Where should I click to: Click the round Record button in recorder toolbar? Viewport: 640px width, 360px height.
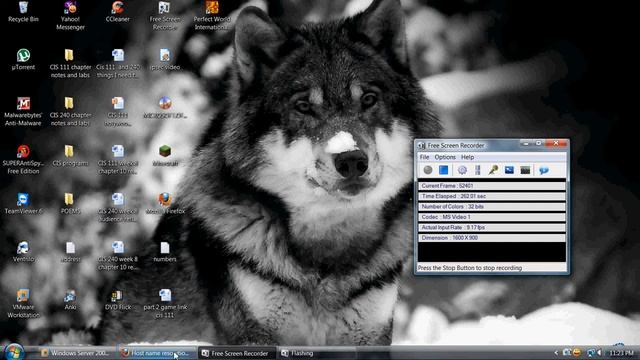(x=428, y=170)
